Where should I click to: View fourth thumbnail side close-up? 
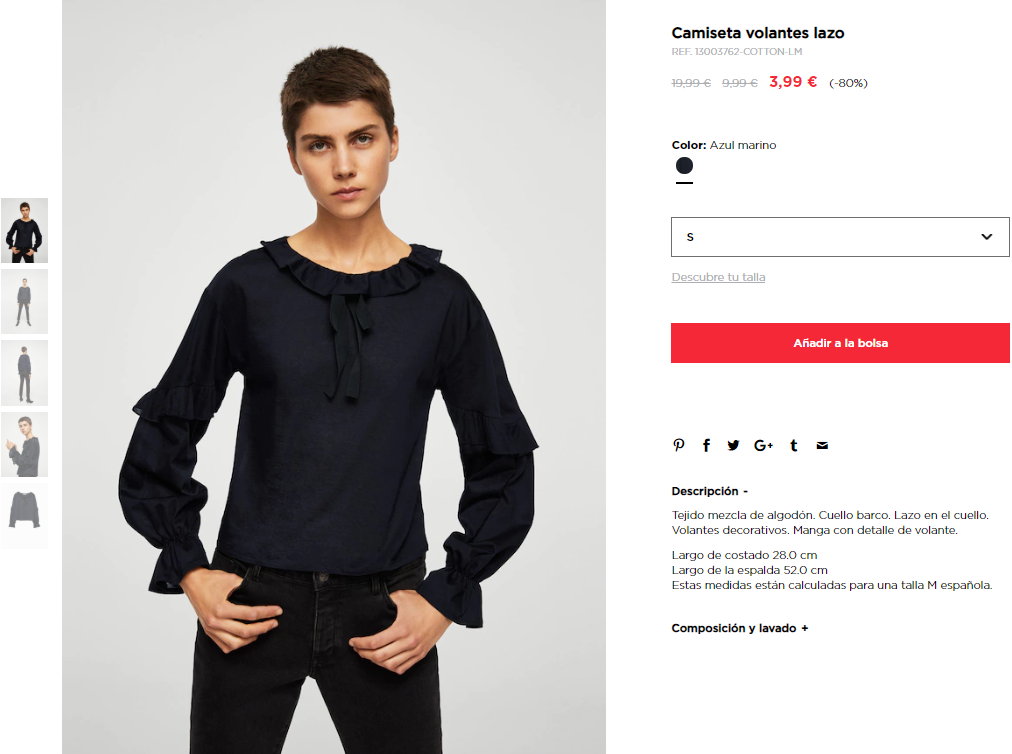25,445
